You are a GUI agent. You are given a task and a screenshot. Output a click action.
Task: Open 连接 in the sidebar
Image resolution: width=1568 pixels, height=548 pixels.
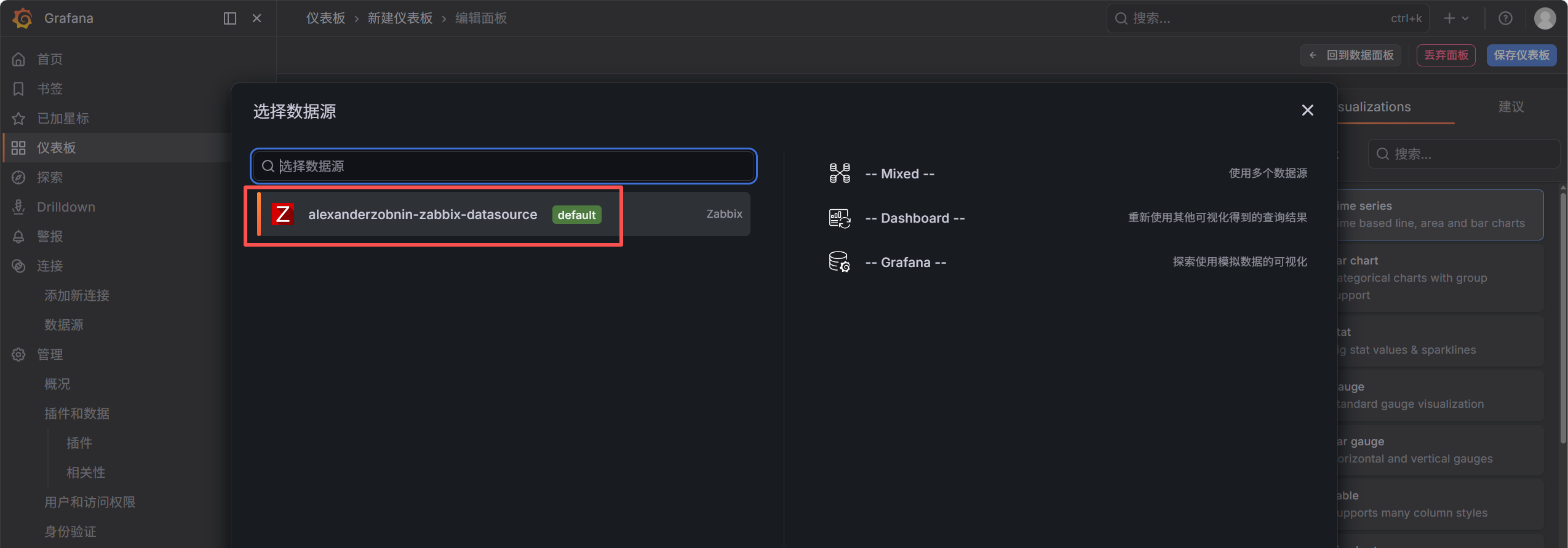50,266
